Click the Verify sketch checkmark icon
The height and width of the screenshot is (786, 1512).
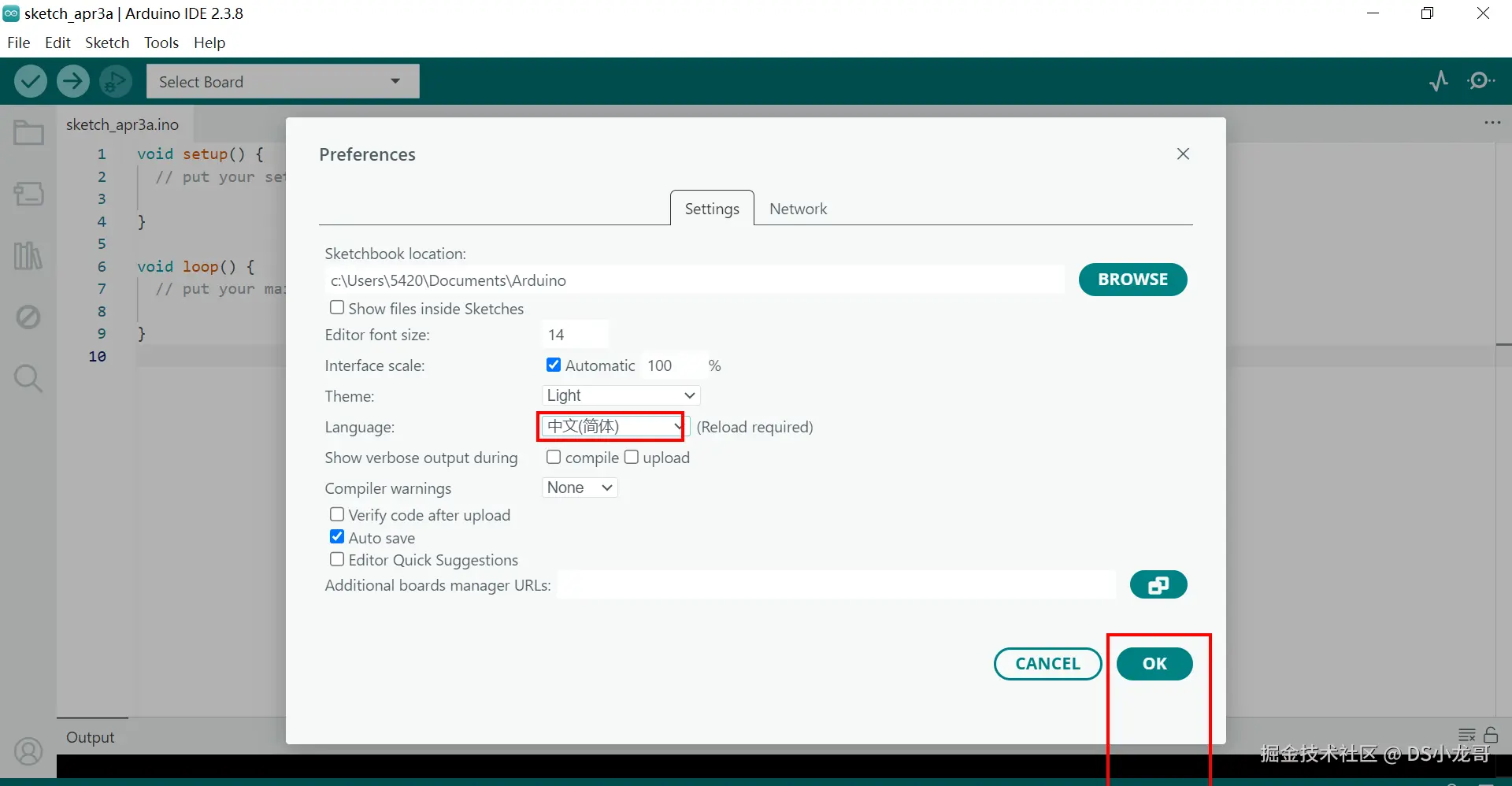pyautogui.click(x=31, y=81)
